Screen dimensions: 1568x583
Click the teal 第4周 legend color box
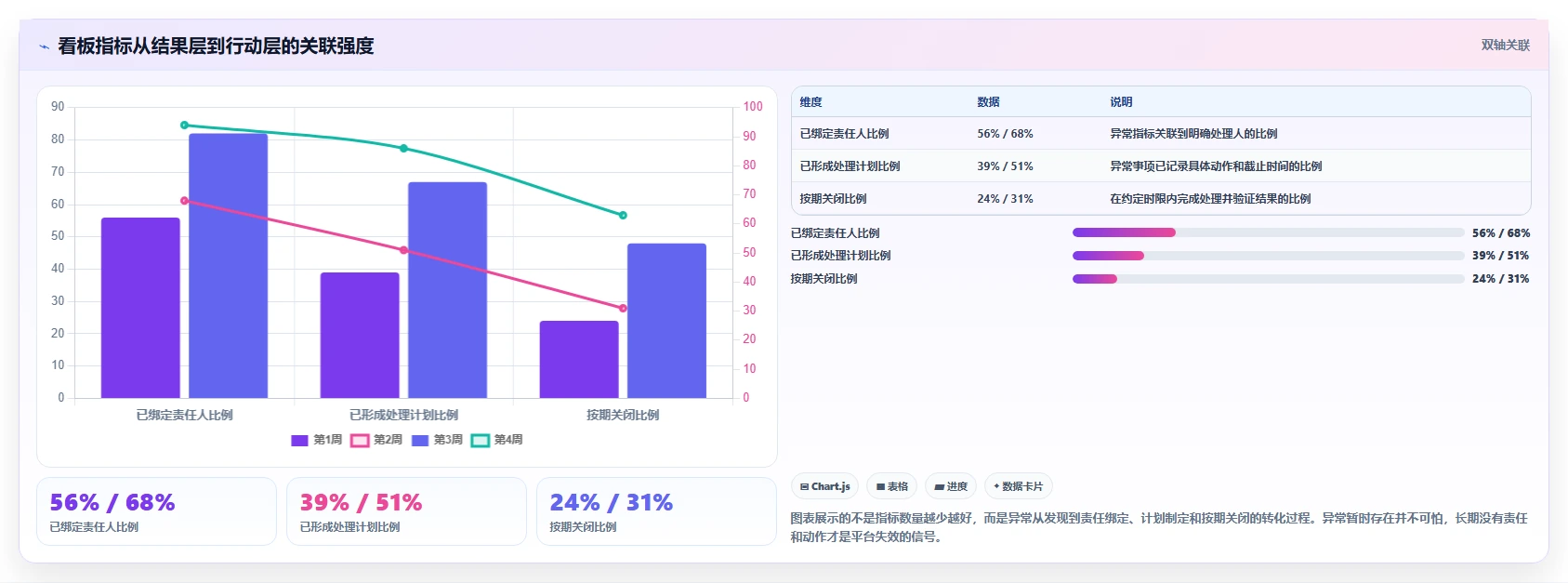[x=480, y=441]
